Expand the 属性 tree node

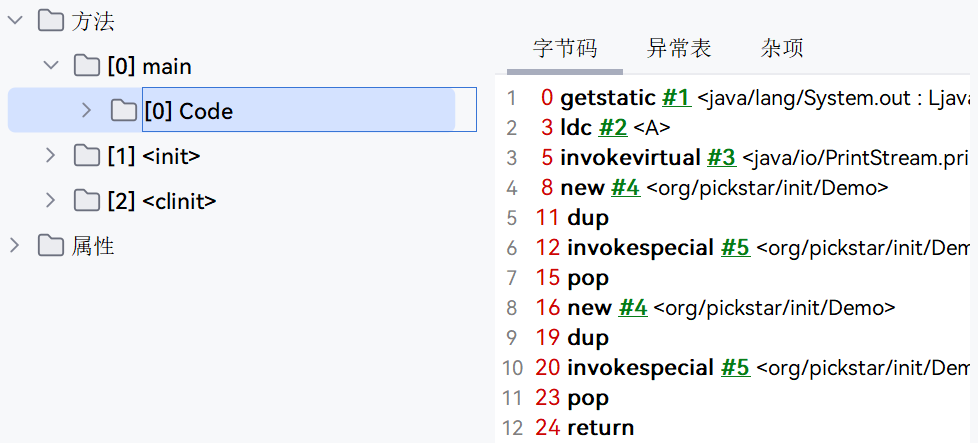point(14,245)
